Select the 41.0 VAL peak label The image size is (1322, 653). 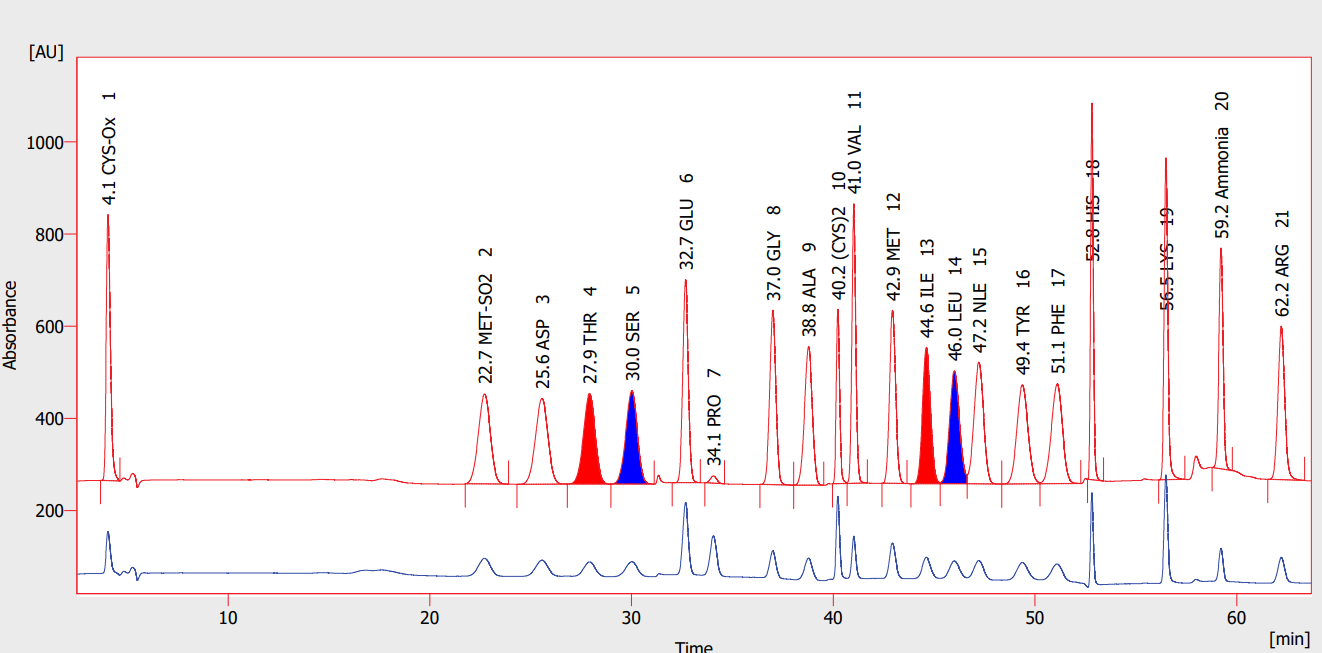point(854,142)
